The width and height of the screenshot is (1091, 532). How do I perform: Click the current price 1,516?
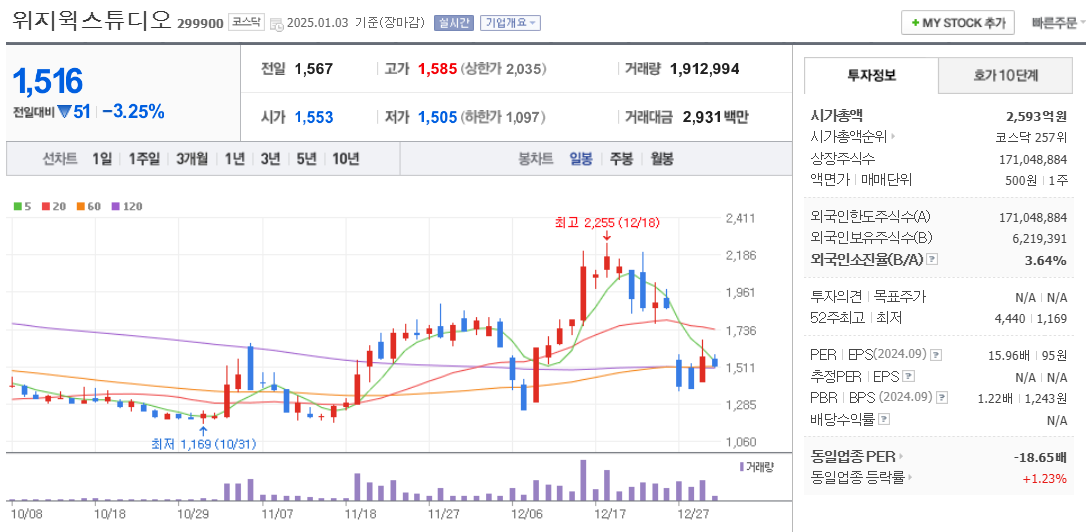pyautogui.click(x=48, y=82)
